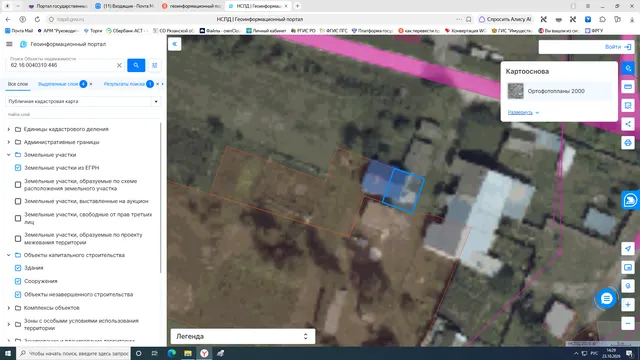Click Спросить Алису AI button

click(x=505, y=19)
